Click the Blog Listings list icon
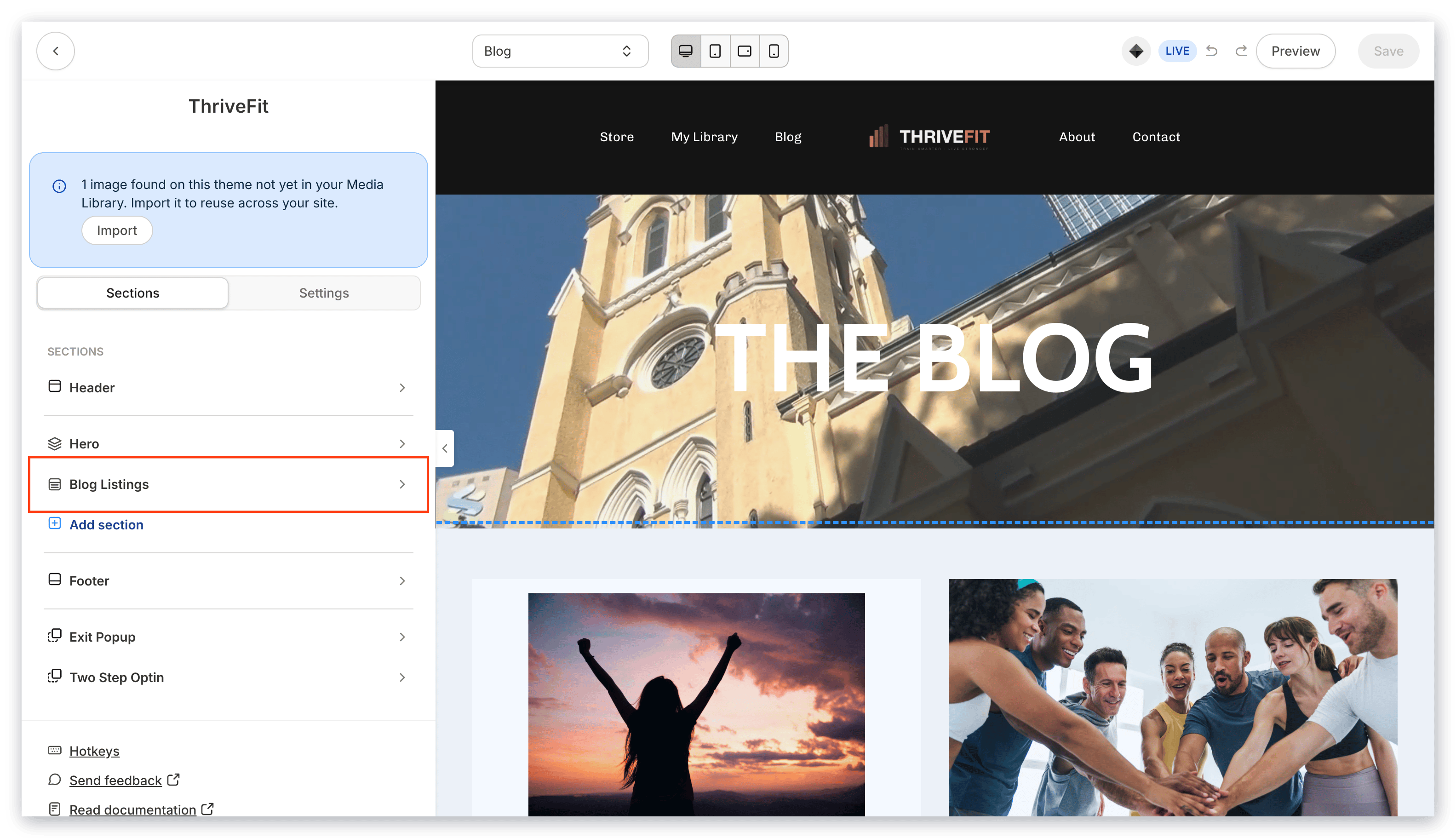 point(55,484)
